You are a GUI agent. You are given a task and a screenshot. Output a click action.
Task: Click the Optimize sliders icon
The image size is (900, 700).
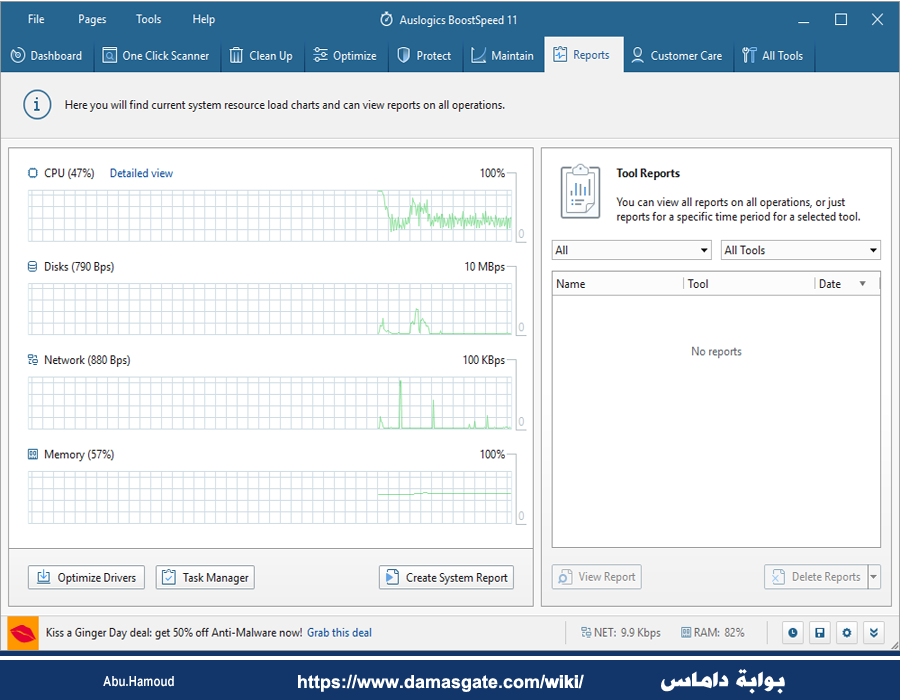320,55
